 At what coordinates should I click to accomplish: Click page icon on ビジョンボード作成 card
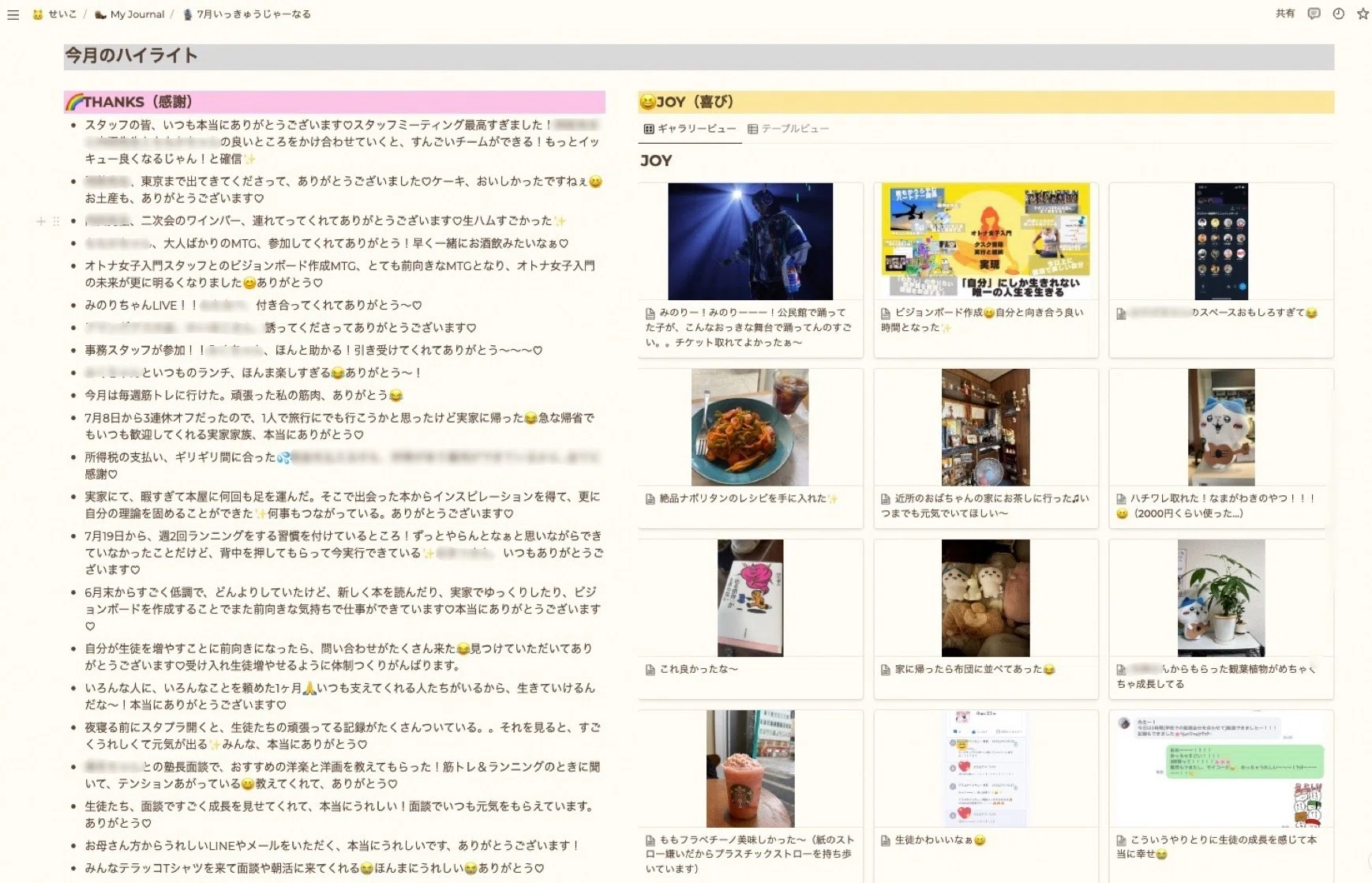[x=886, y=314]
